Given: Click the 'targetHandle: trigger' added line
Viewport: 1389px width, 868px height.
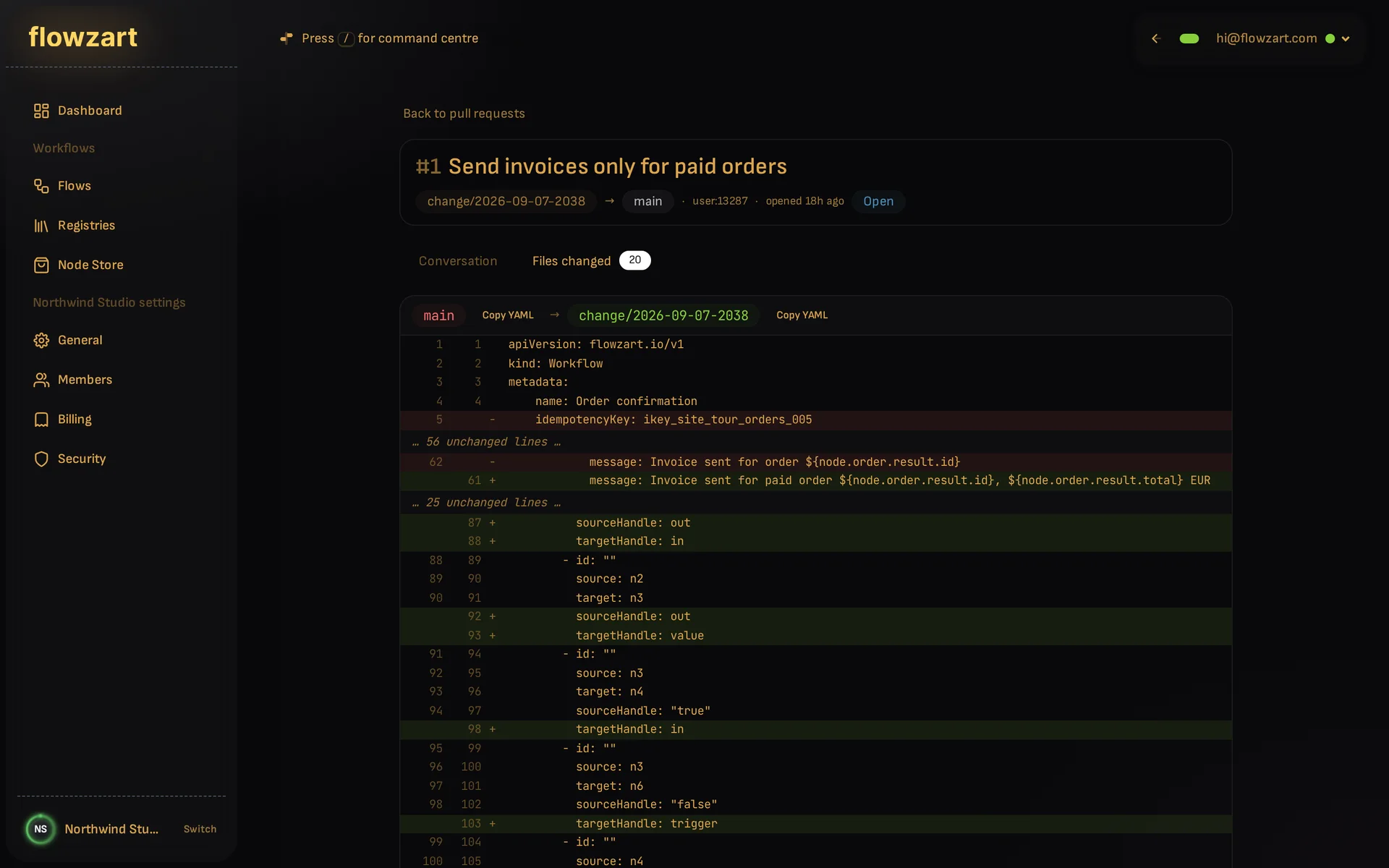Looking at the screenshot, I should [x=816, y=824].
